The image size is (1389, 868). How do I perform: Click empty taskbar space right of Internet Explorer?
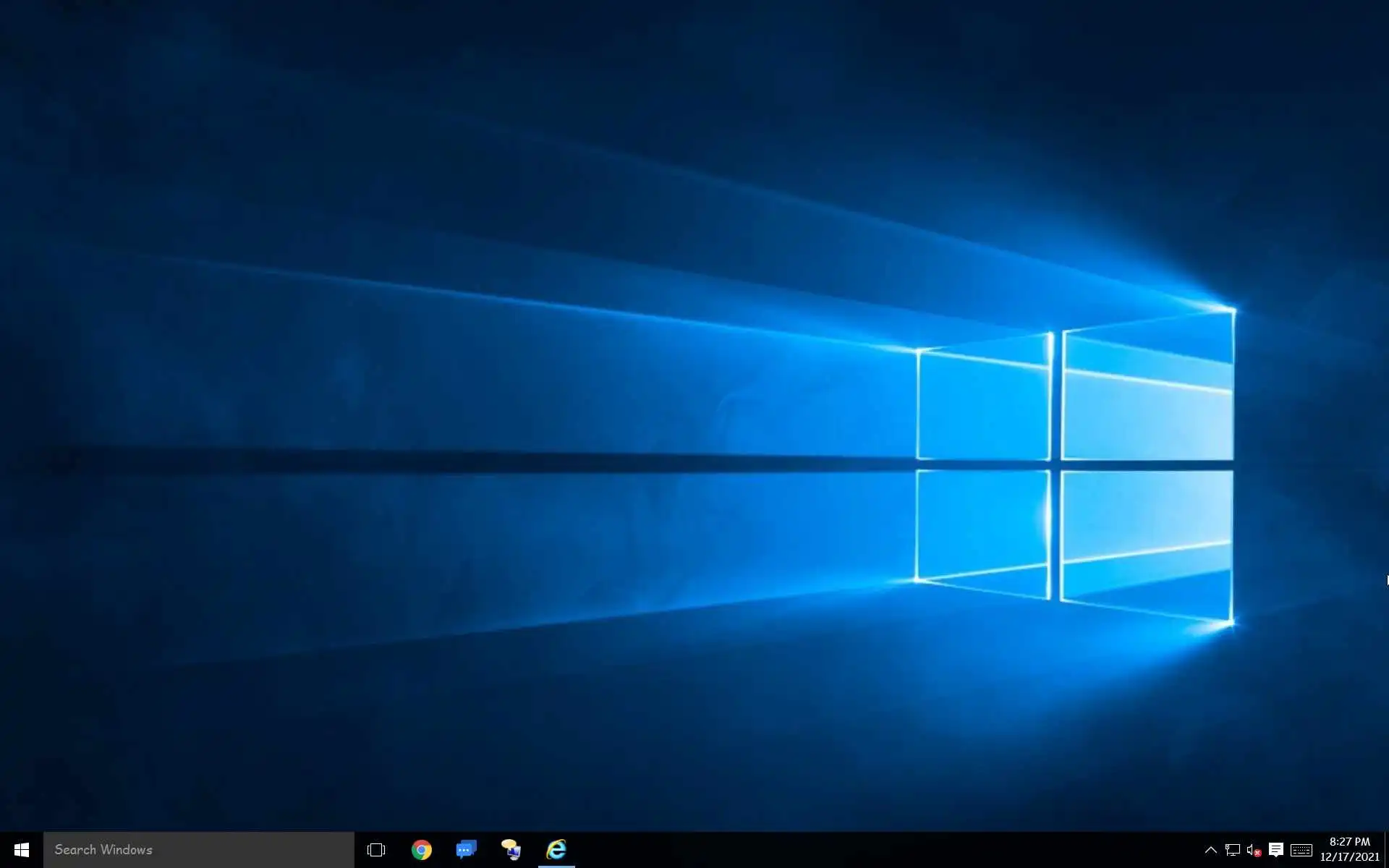(868, 850)
